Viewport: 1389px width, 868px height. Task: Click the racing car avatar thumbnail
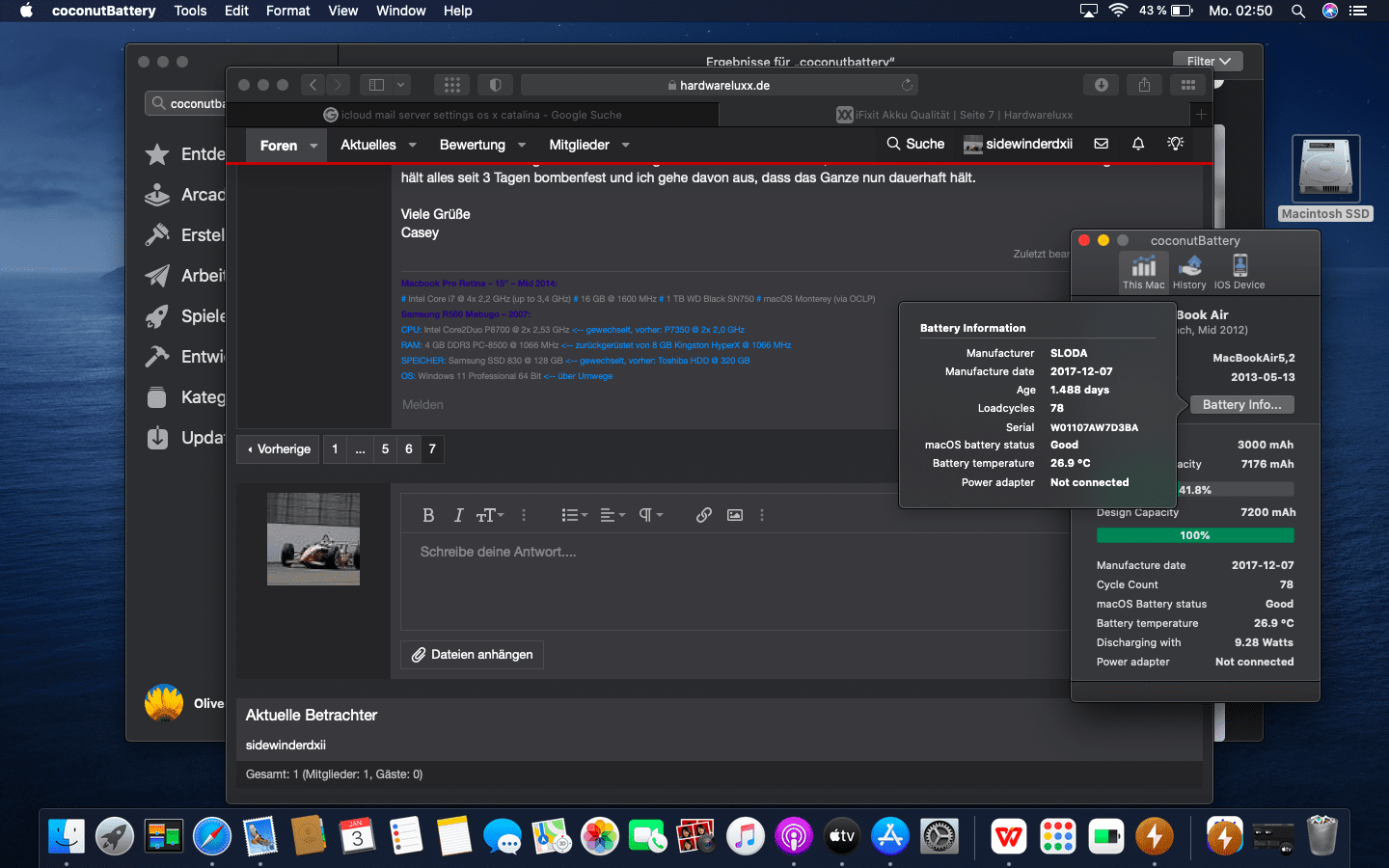[x=313, y=539]
